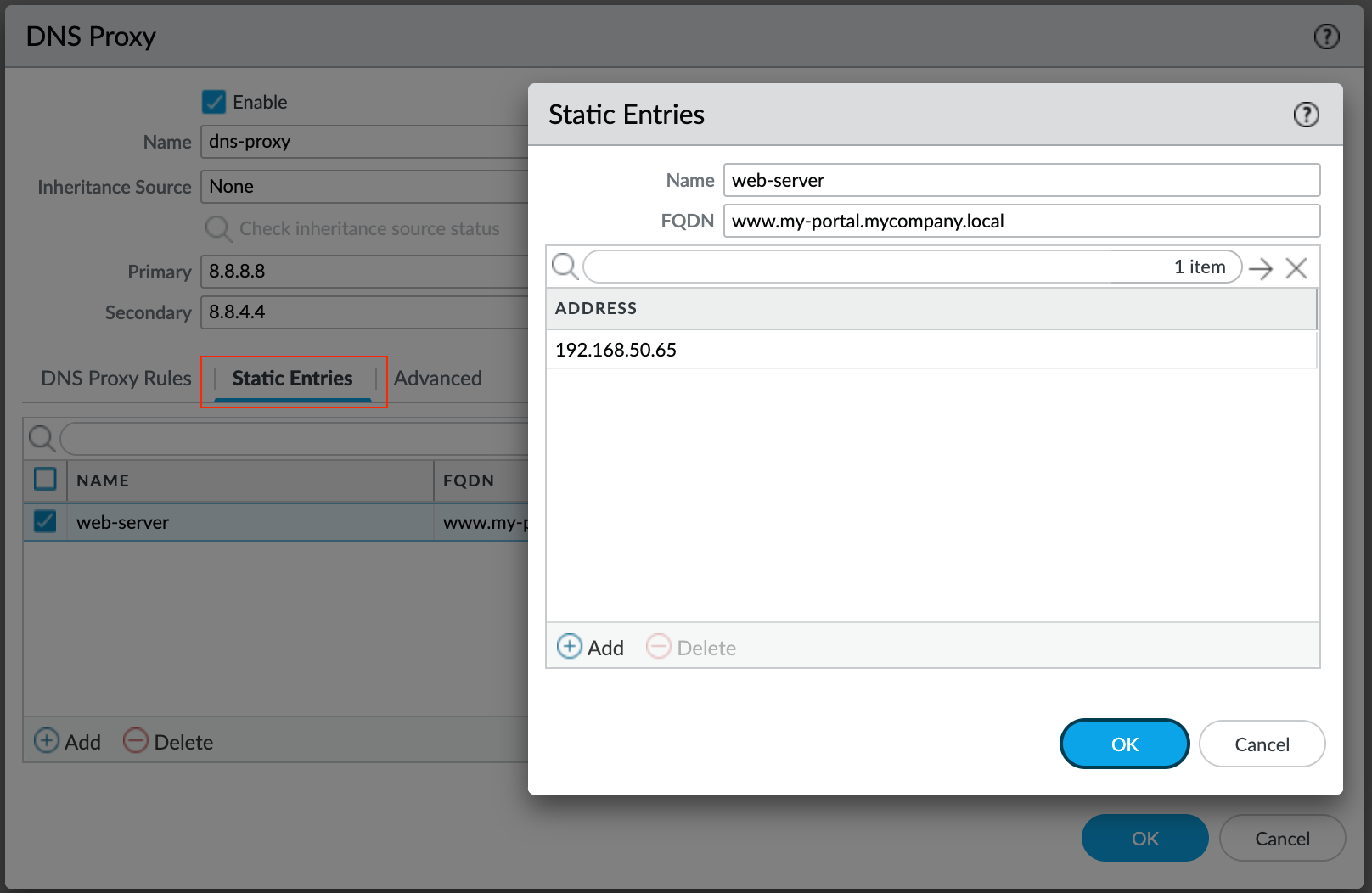Click the search magnifier above the ADDRESS list
The image size is (1372, 893).
coord(565,267)
